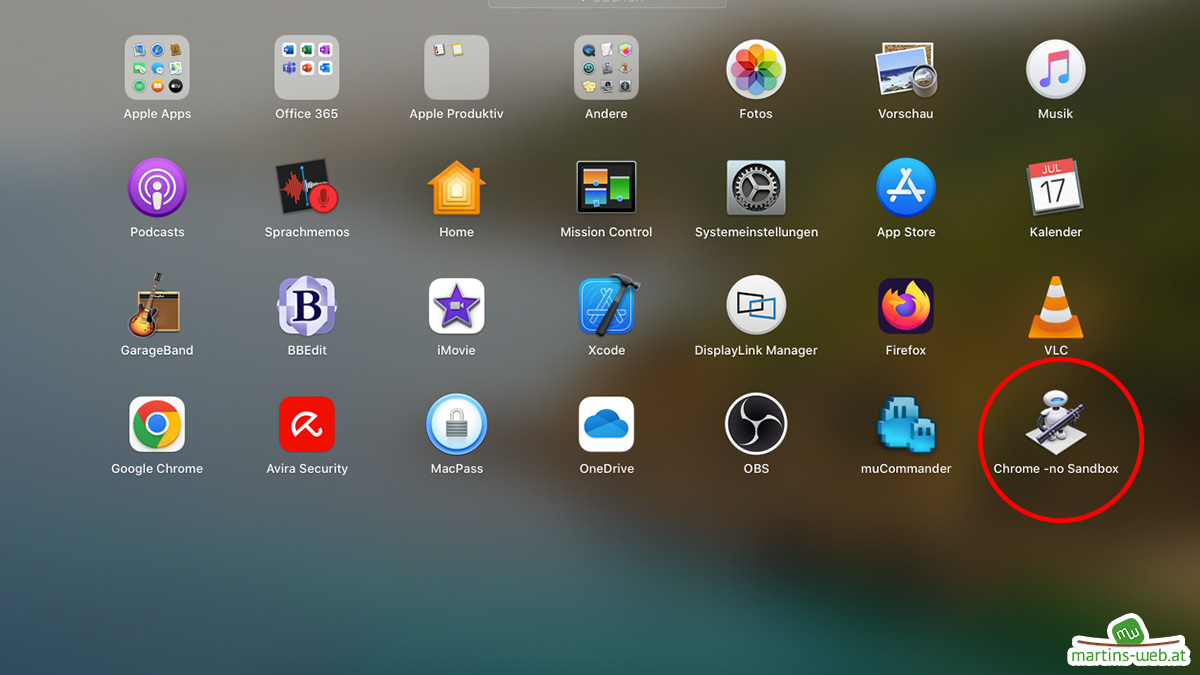Open iMovie
The height and width of the screenshot is (675, 1200).
tap(457, 305)
